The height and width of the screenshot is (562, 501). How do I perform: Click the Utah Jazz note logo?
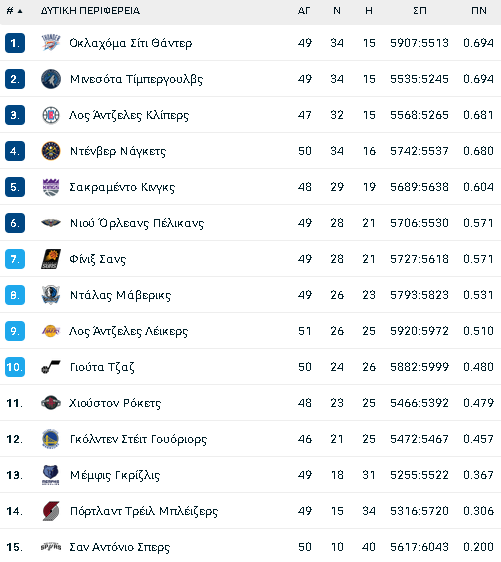pos(51,367)
